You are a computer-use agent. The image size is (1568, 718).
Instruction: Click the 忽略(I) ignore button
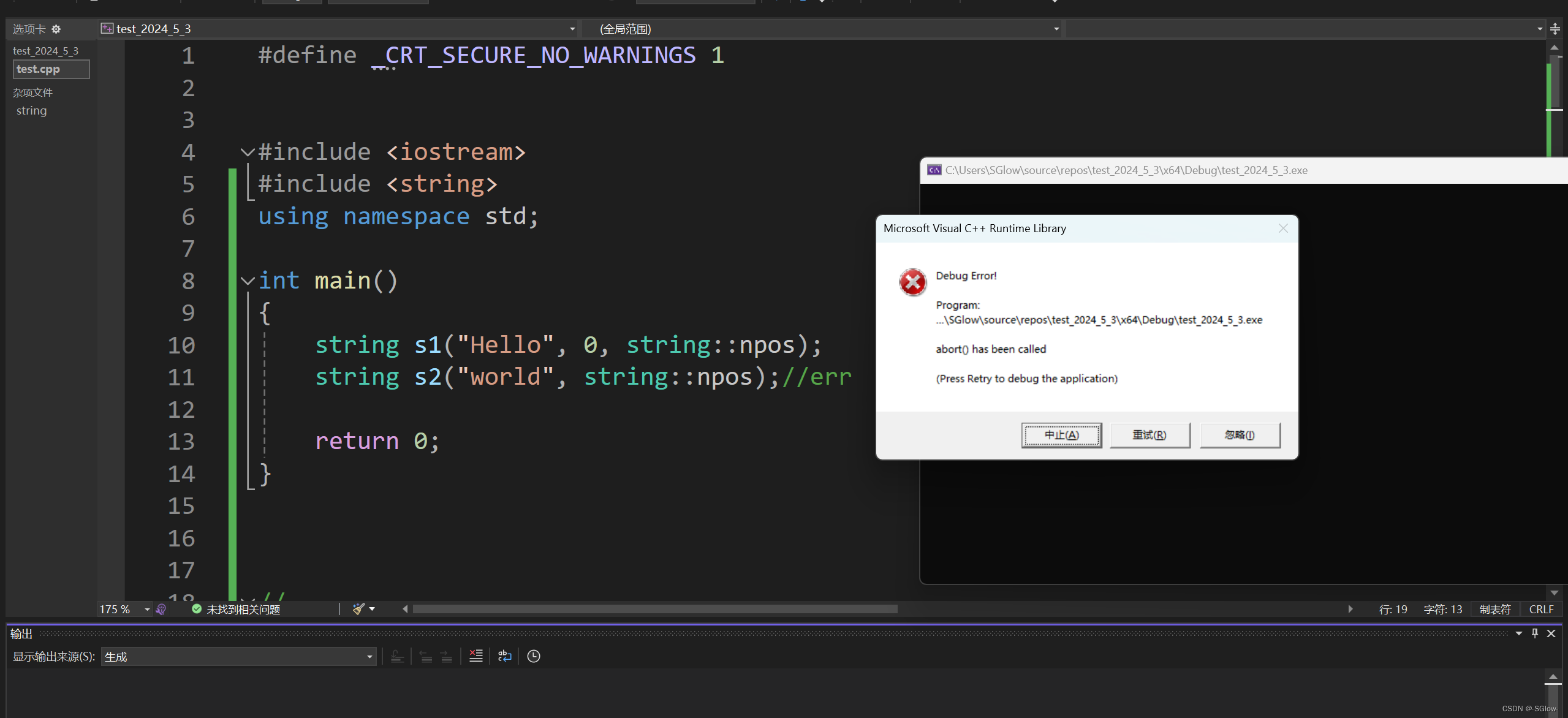tap(1239, 435)
